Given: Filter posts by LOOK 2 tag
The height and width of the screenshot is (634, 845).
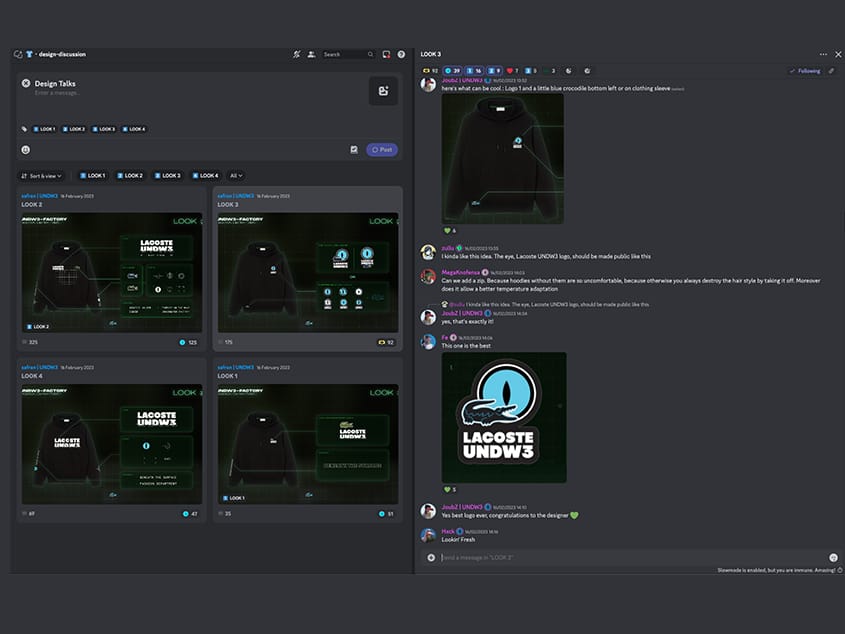Looking at the screenshot, I should pos(130,176).
